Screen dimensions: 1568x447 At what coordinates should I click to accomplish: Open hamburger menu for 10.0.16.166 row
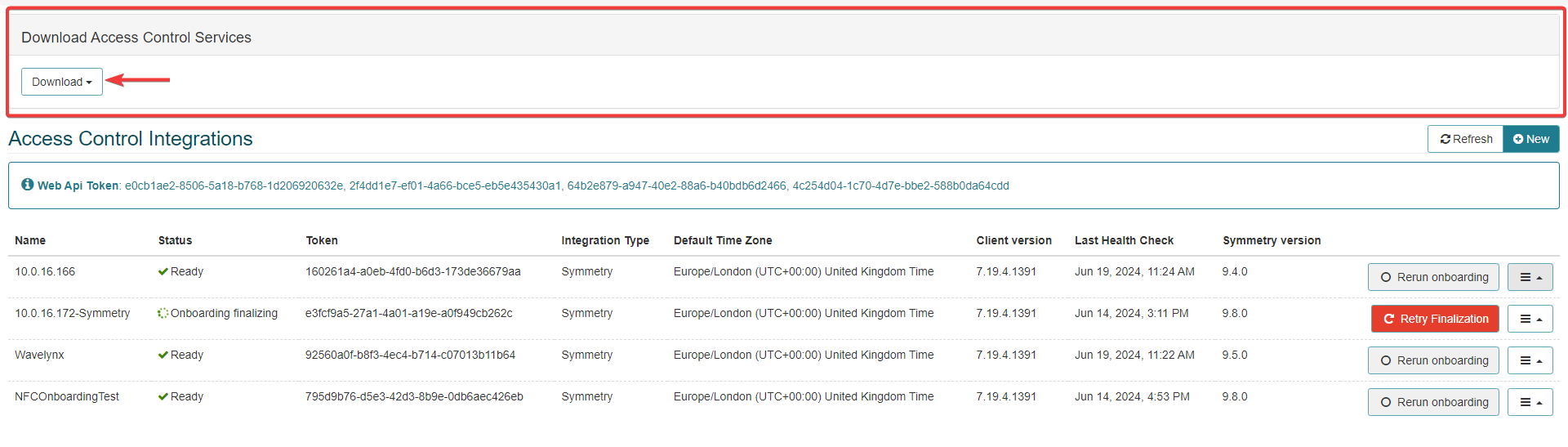(x=1530, y=277)
